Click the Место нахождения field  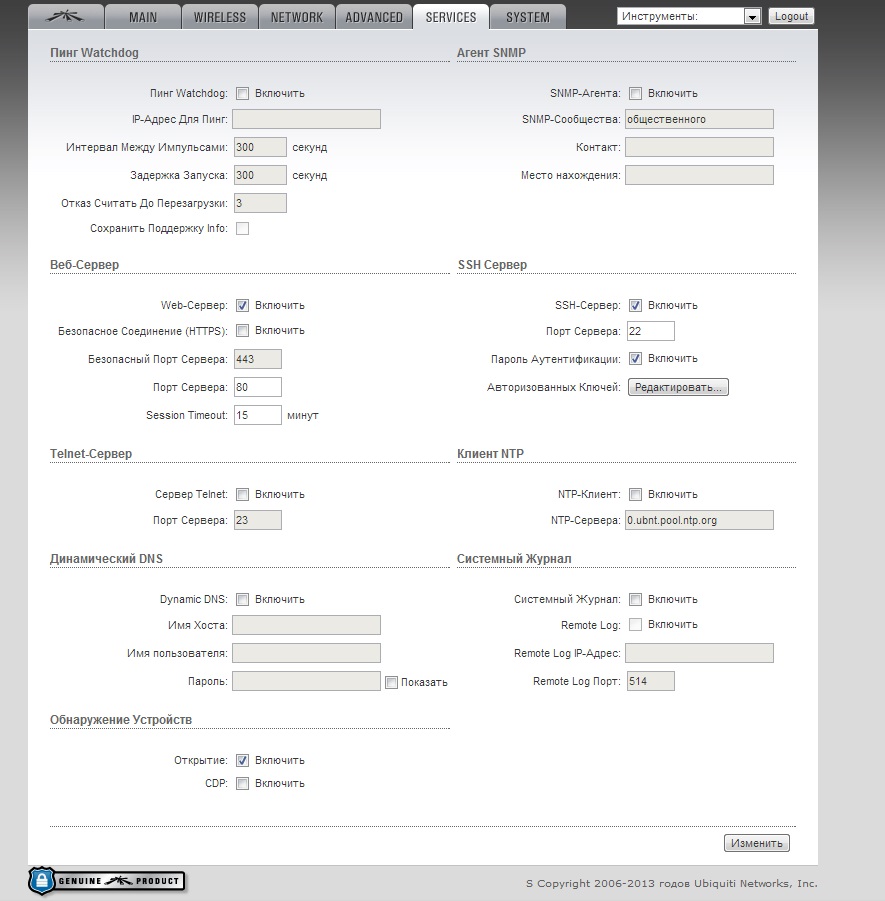699,175
